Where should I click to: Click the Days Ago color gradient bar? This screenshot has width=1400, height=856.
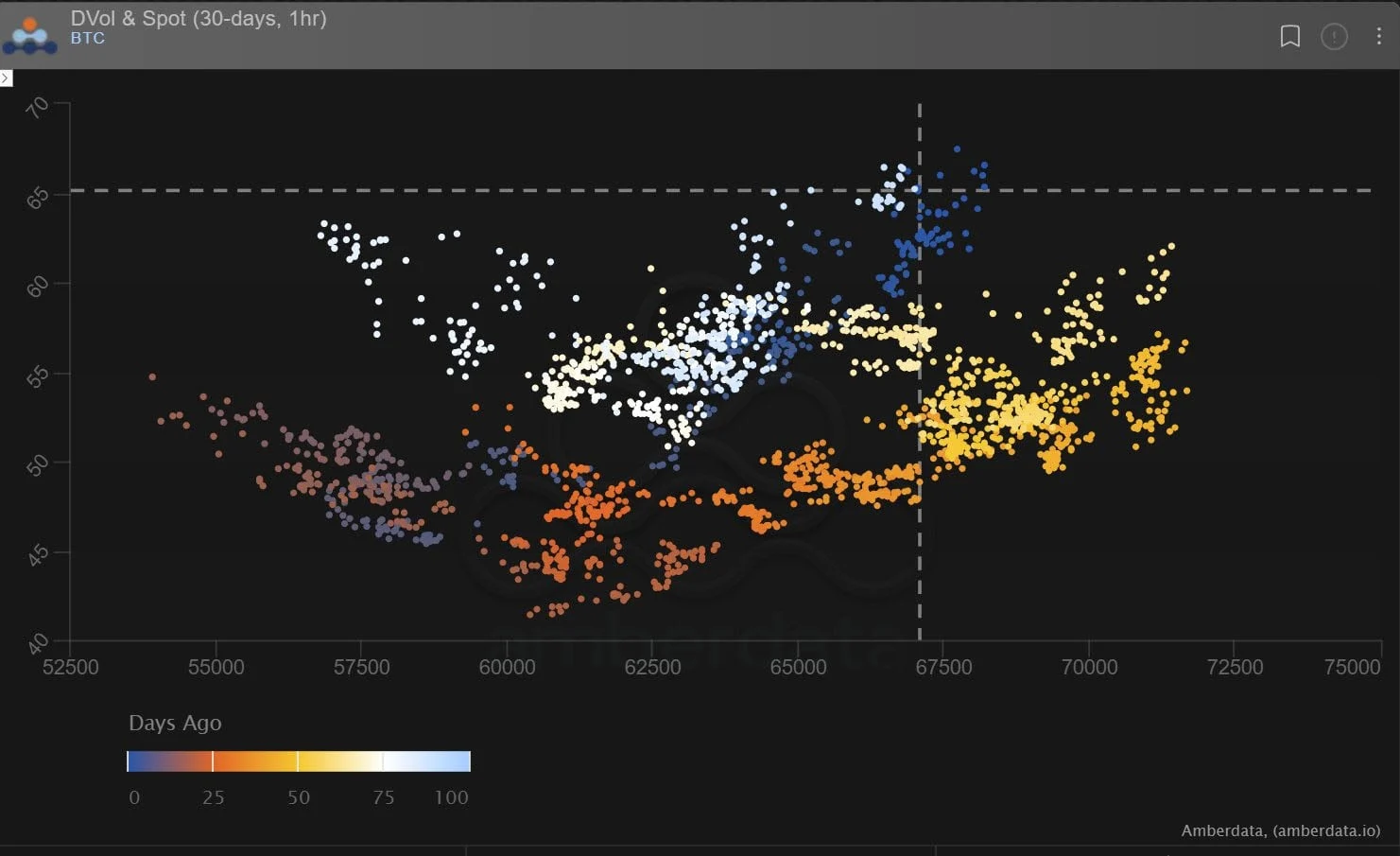[299, 761]
